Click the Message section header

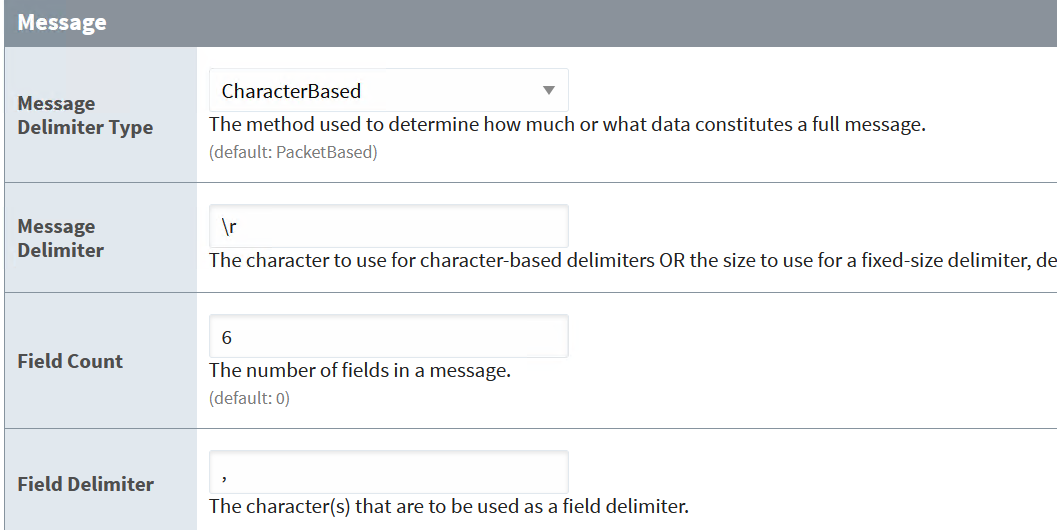pos(62,22)
